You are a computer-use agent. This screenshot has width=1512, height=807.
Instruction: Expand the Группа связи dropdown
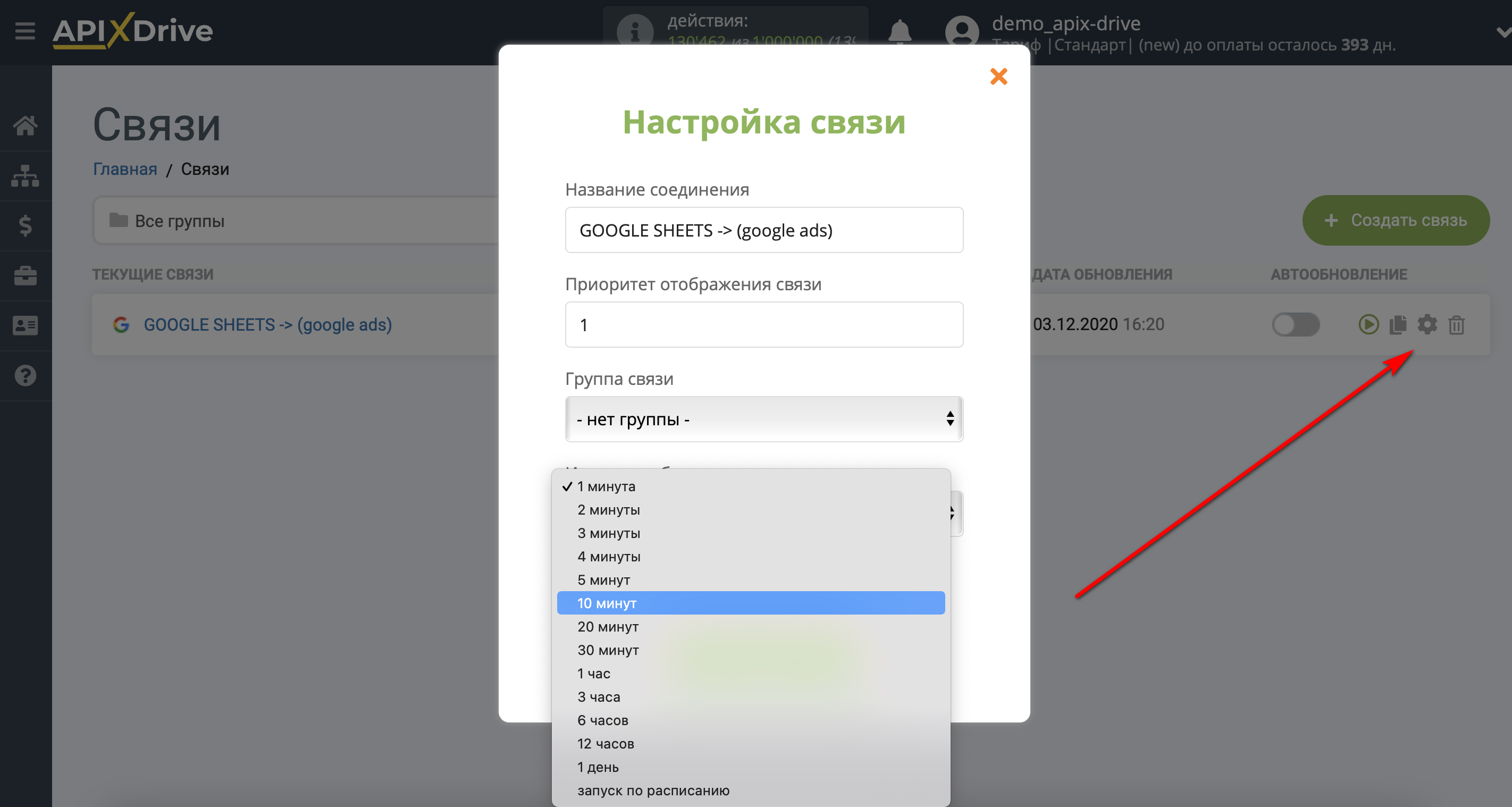pos(763,419)
